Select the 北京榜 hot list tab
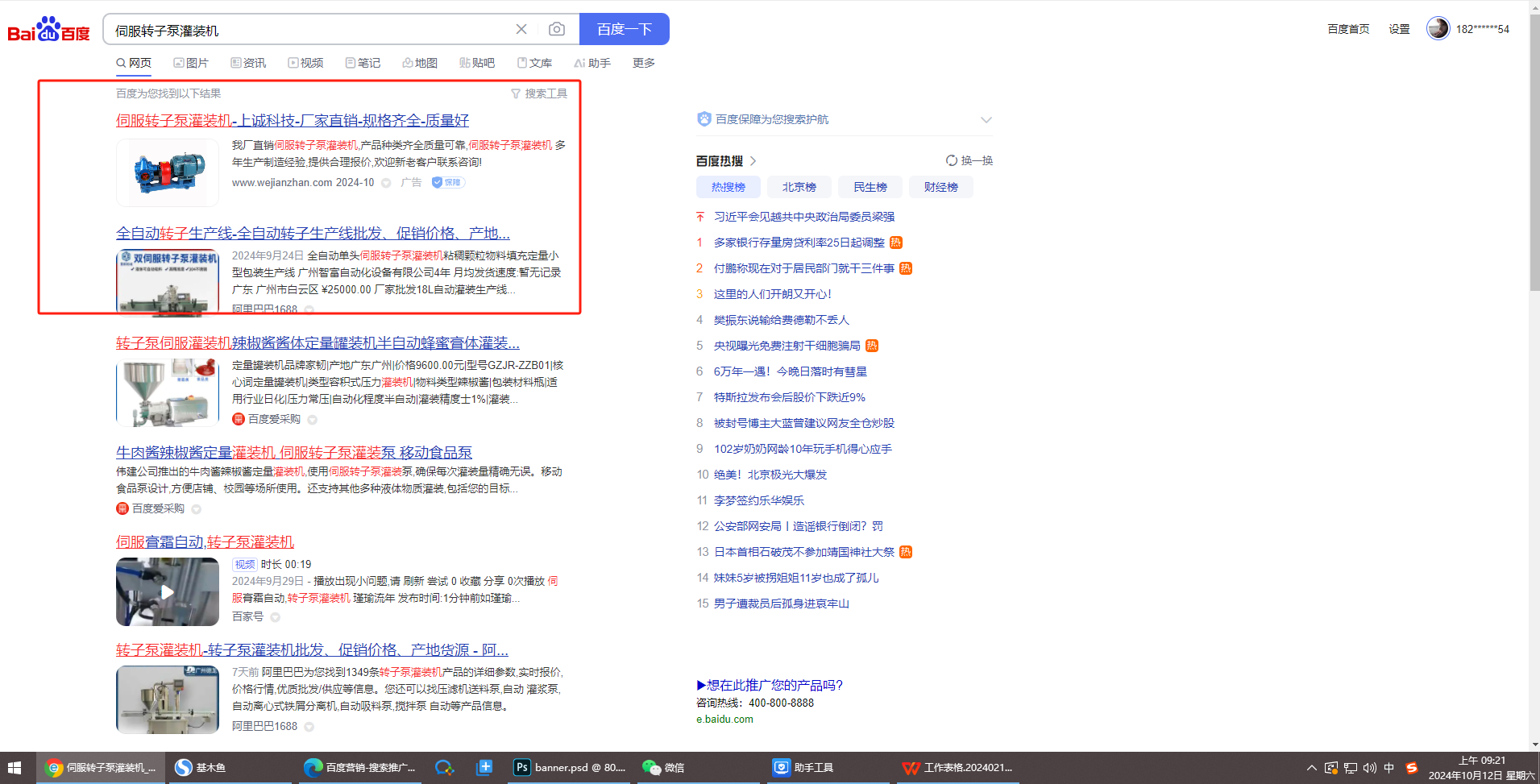Viewport: 1540px width, 784px height. [799, 187]
